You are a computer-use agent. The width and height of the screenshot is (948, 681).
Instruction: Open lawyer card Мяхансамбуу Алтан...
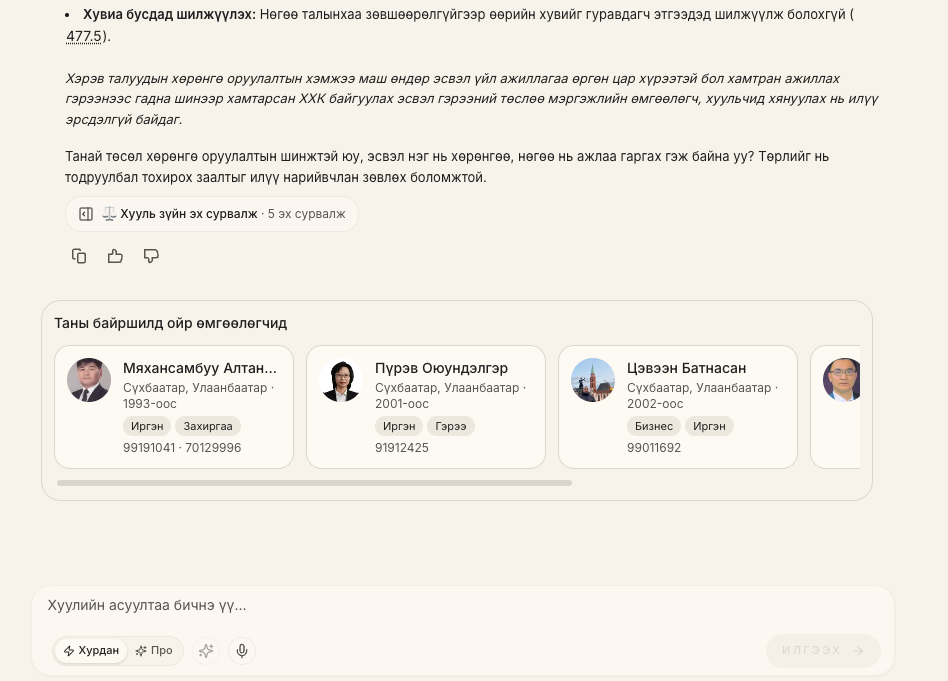tap(174, 407)
